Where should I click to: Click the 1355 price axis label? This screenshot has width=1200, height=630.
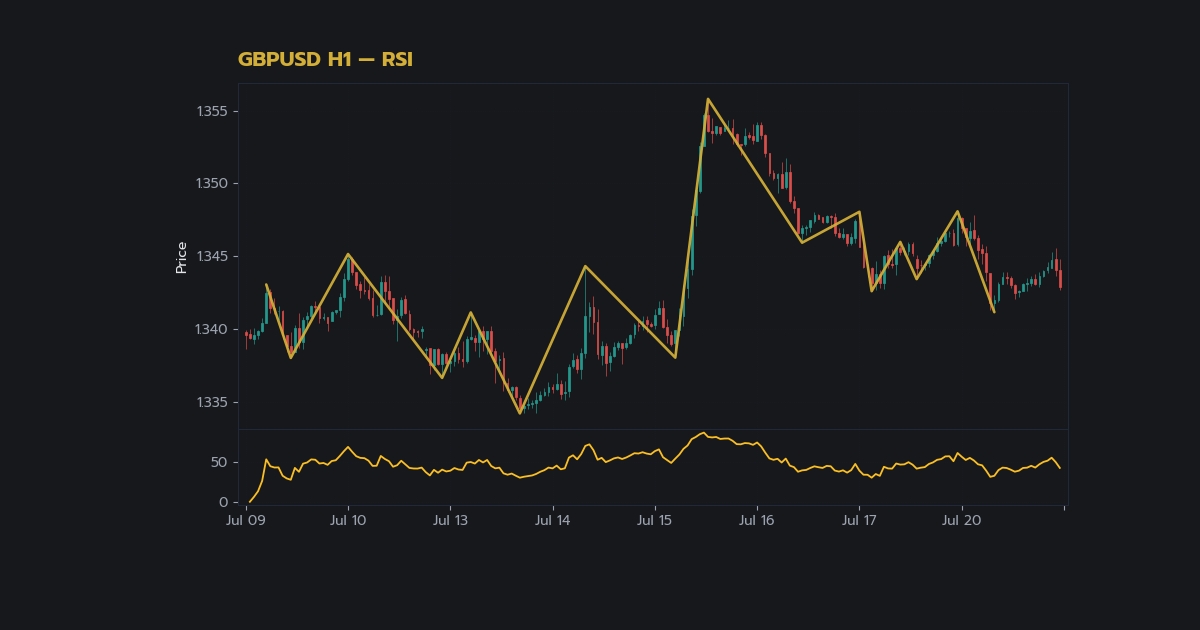pos(212,111)
